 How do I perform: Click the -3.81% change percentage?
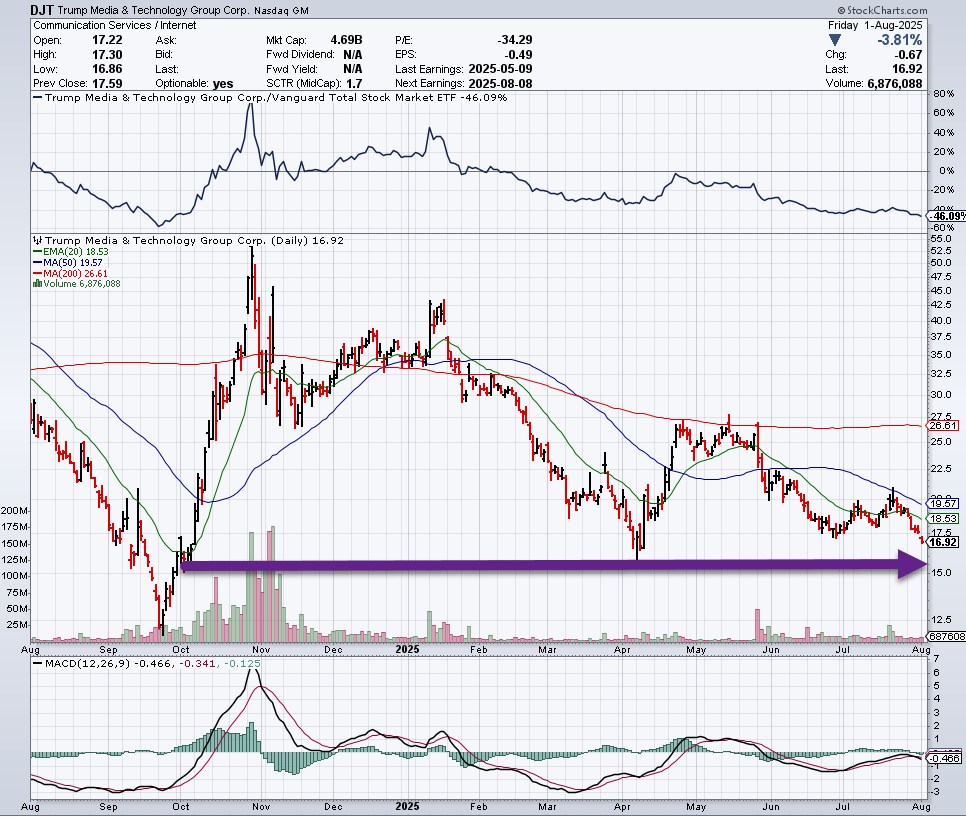pyautogui.click(x=899, y=41)
